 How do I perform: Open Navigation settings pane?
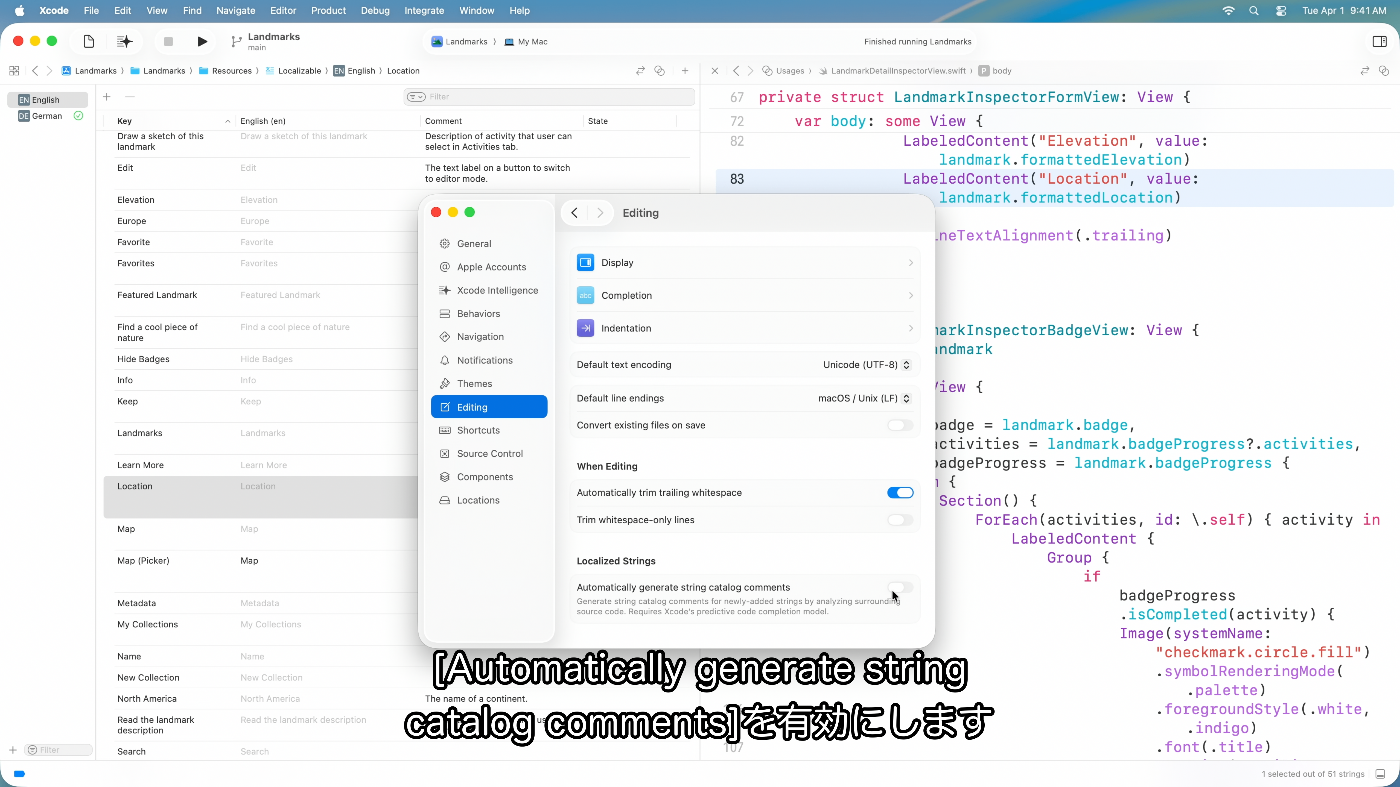pos(489,337)
